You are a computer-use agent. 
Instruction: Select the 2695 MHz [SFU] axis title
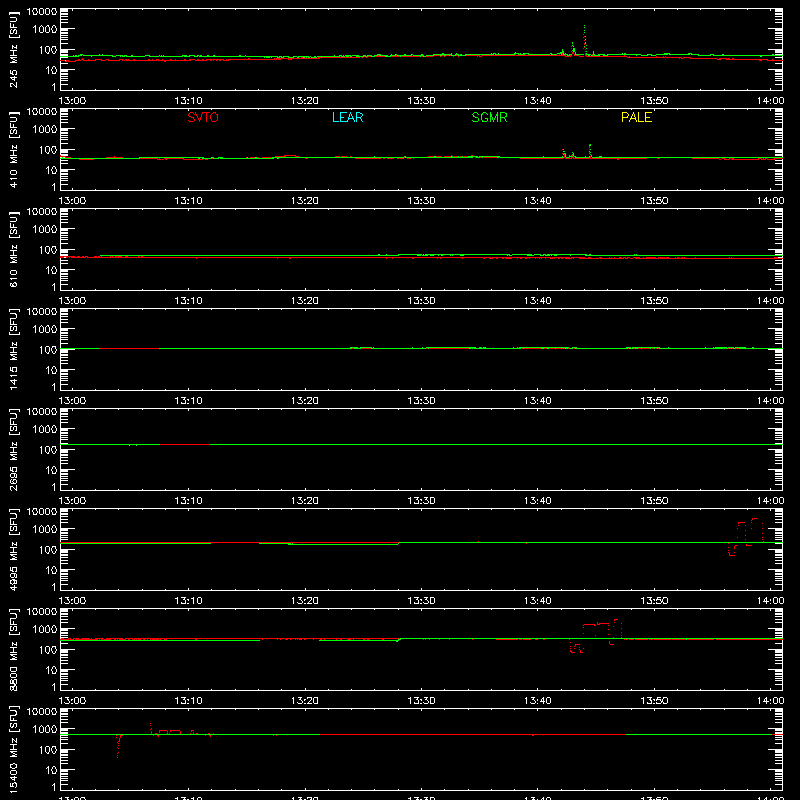coord(13,449)
